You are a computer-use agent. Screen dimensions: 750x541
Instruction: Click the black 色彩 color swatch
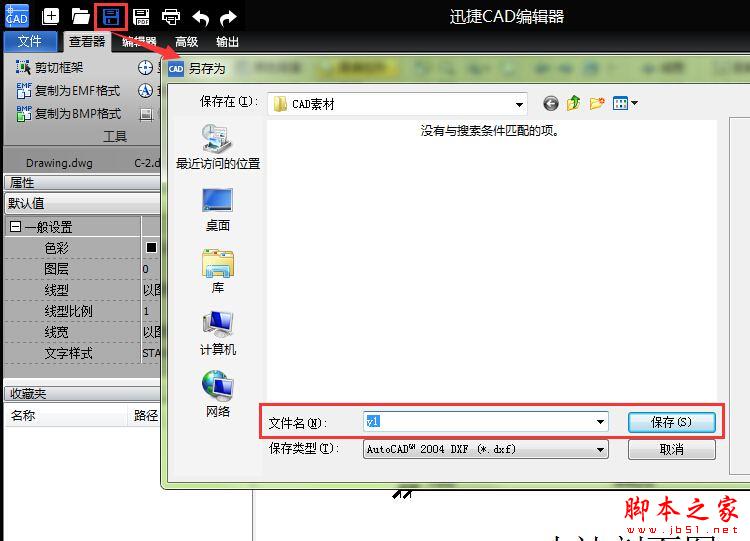[151, 247]
